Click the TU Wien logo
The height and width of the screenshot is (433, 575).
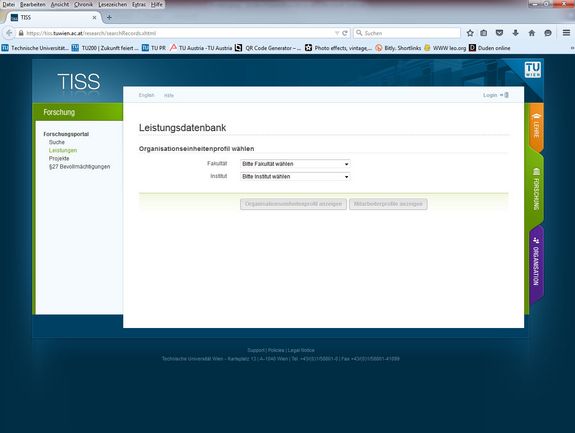click(x=532, y=69)
